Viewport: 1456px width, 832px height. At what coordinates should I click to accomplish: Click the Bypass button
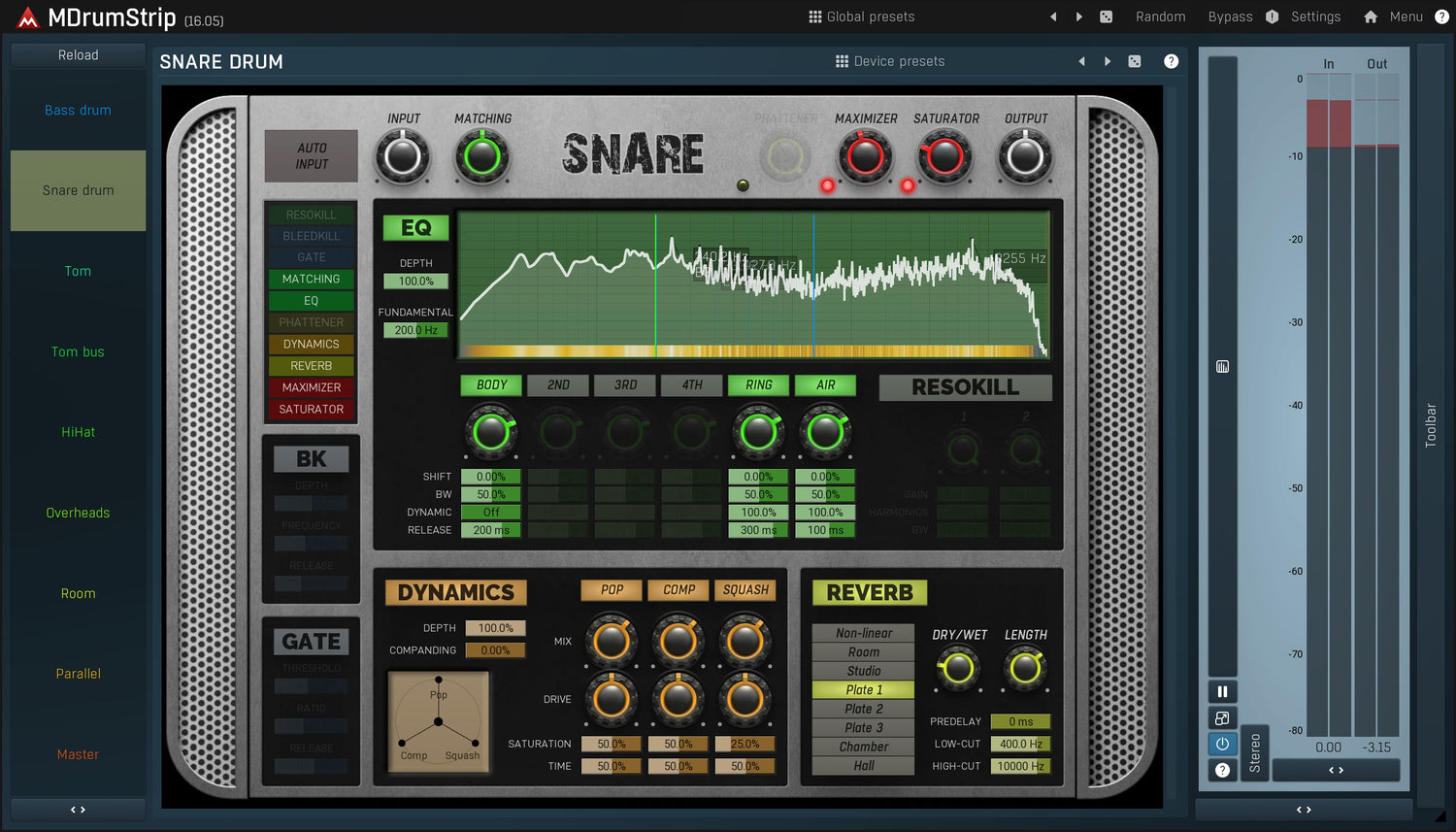[1230, 17]
